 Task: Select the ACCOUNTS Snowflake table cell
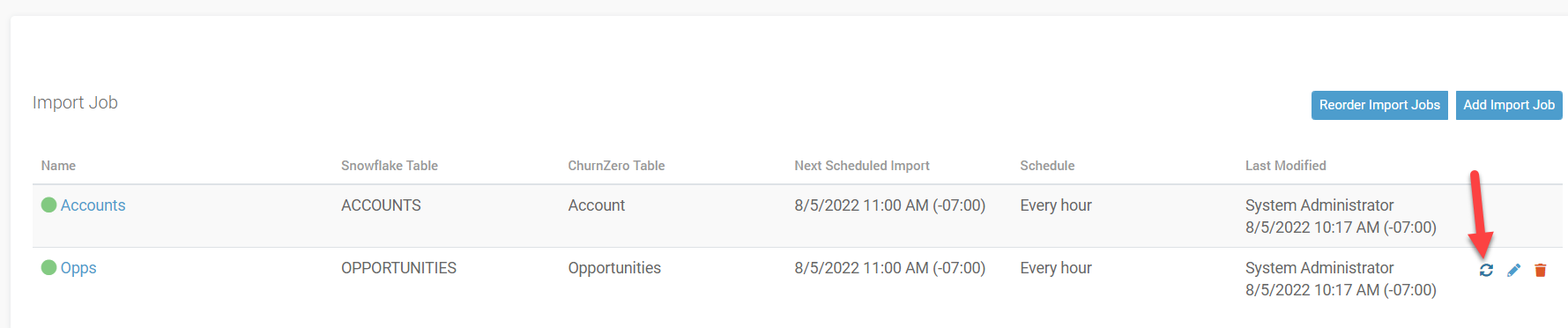point(381,205)
